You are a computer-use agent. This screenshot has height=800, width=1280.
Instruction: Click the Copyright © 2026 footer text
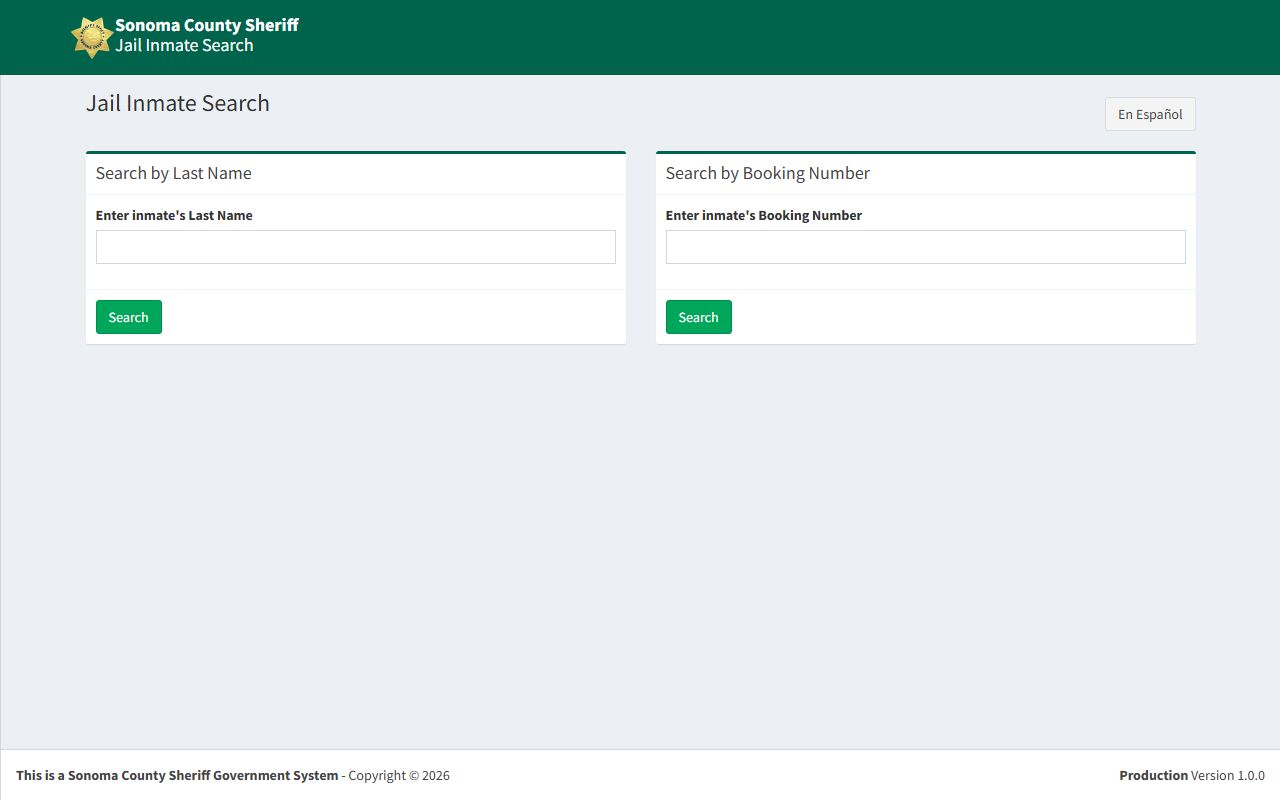tap(399, 775)
